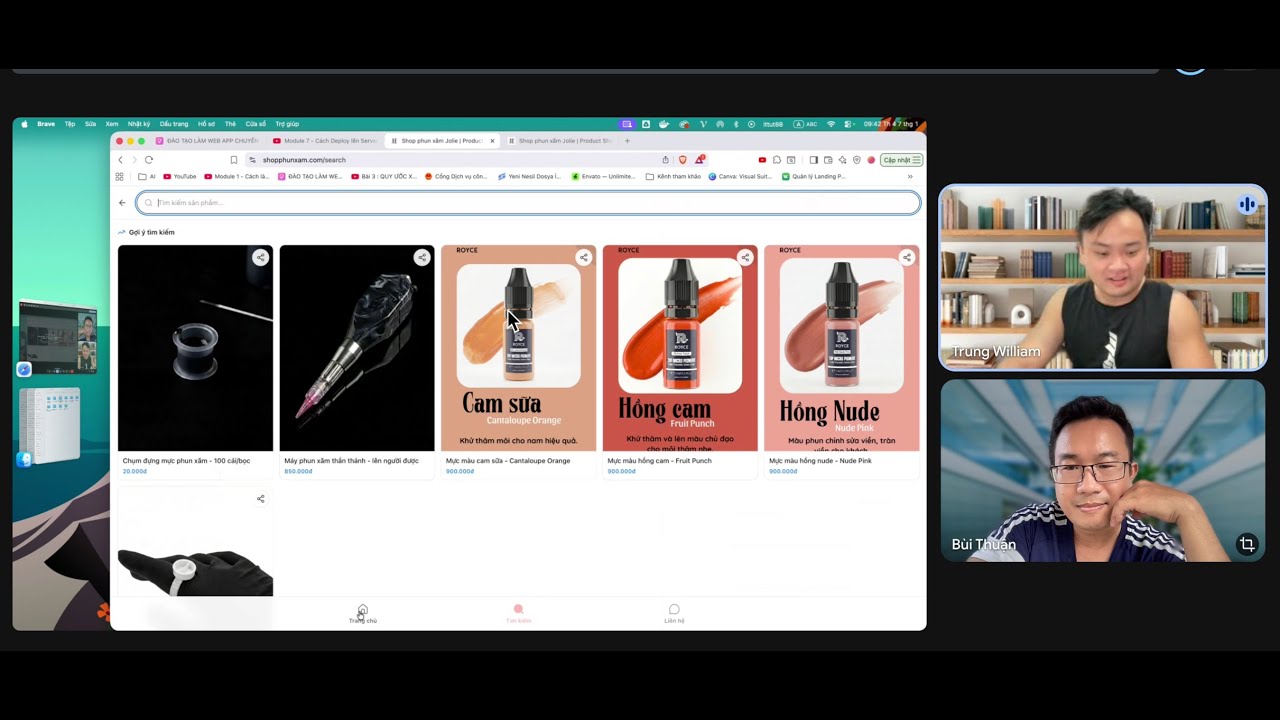Open the Dấu trang menu

[x=174, y=124]
